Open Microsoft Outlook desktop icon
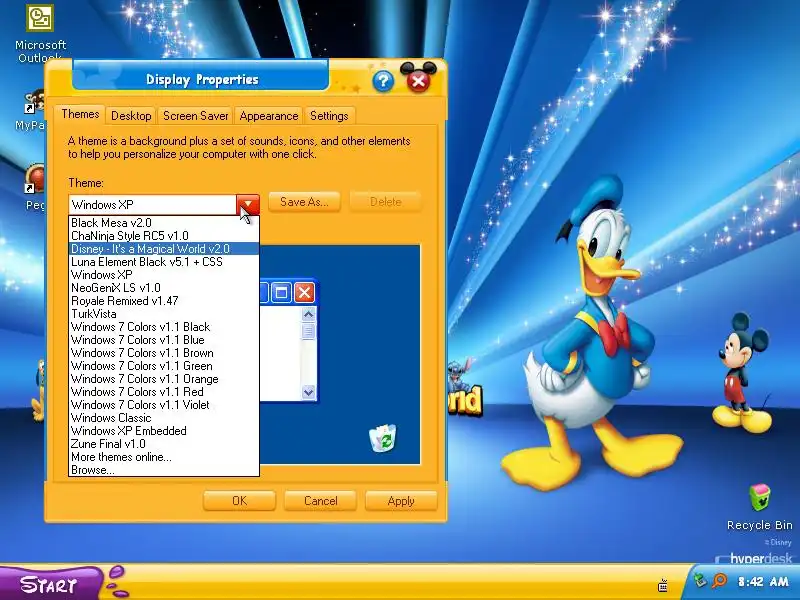This screenshot has width=800, height=600. pyautogui.click(x=40, y=32)
